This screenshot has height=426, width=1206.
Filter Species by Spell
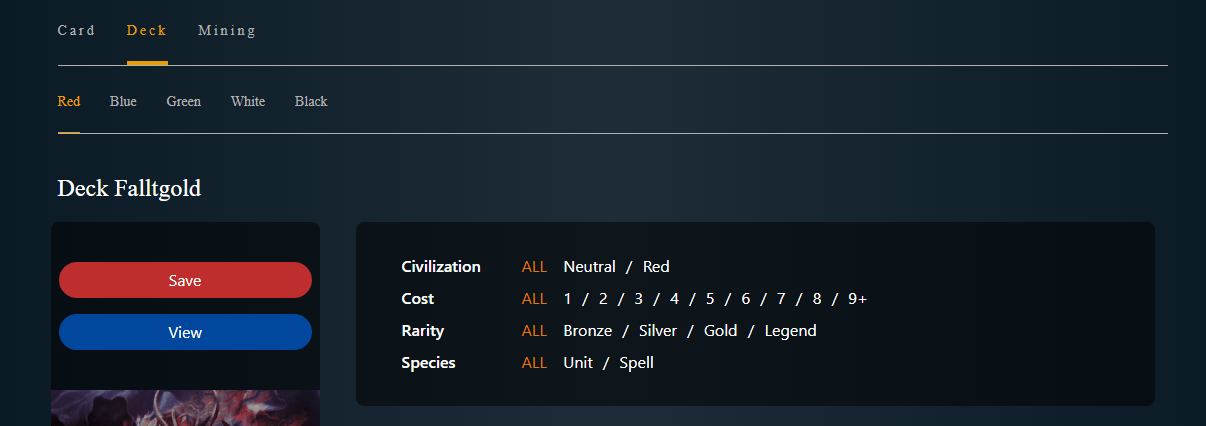pyautogui.click(x=636, y=363)
